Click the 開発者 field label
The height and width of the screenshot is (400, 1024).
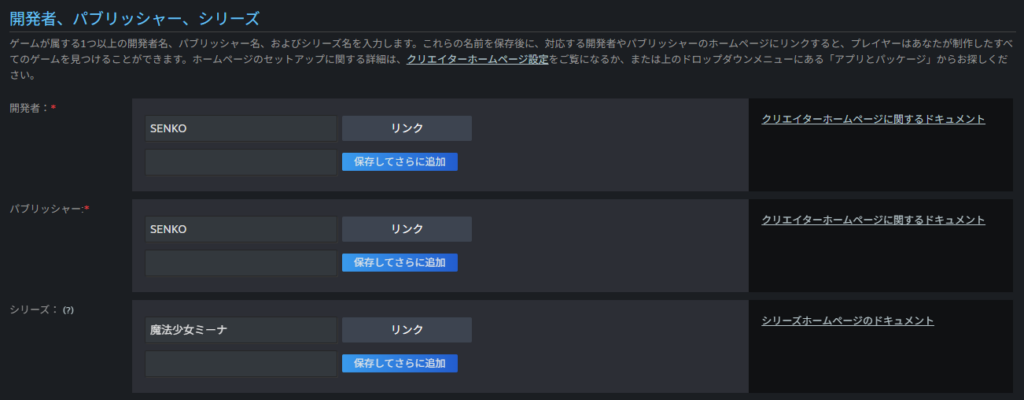[28, 108]
